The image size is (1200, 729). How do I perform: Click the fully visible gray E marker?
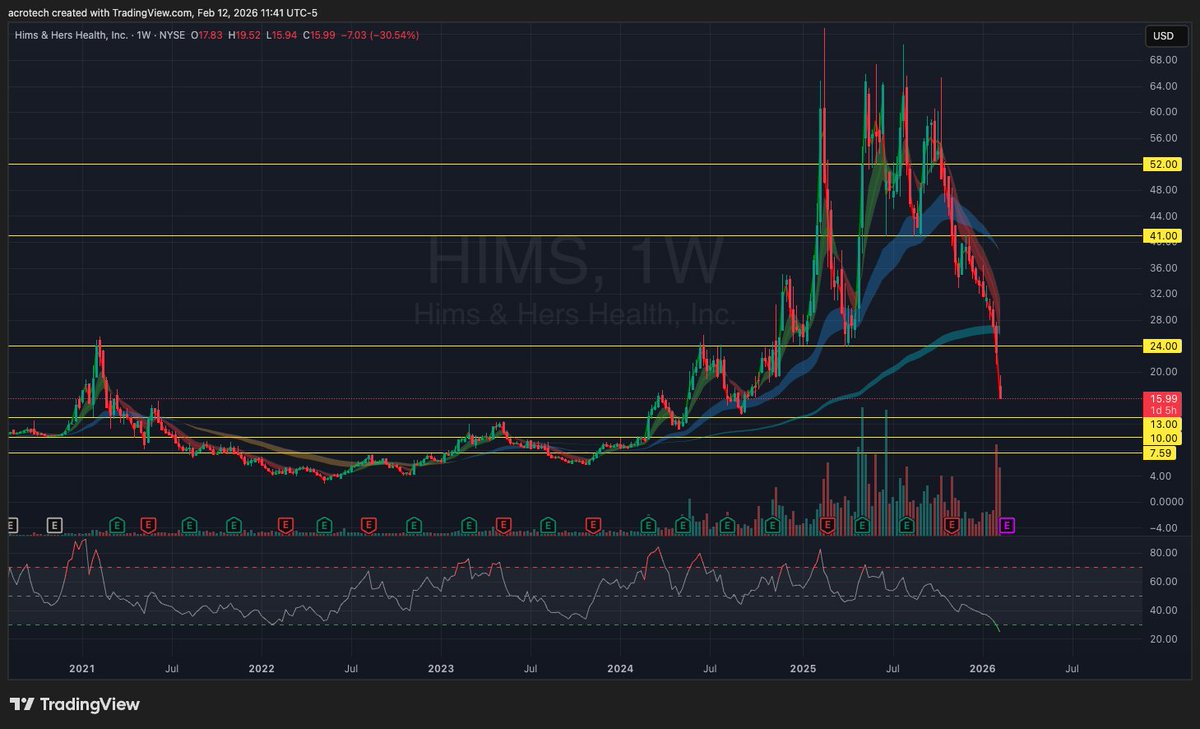pyautogui.click(x=55, y=524)
